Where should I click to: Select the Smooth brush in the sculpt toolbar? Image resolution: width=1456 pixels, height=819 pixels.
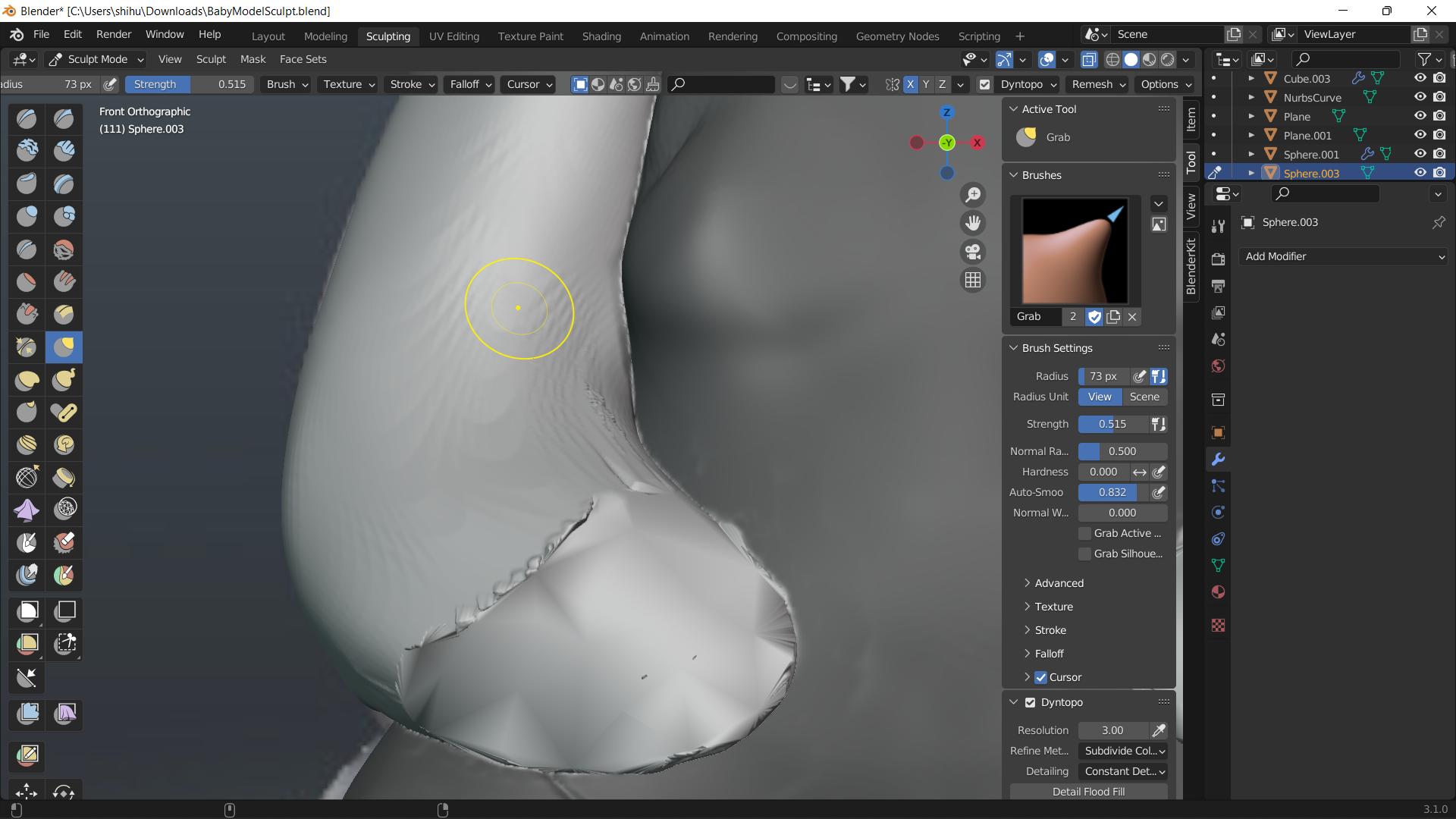click(64, 249)
